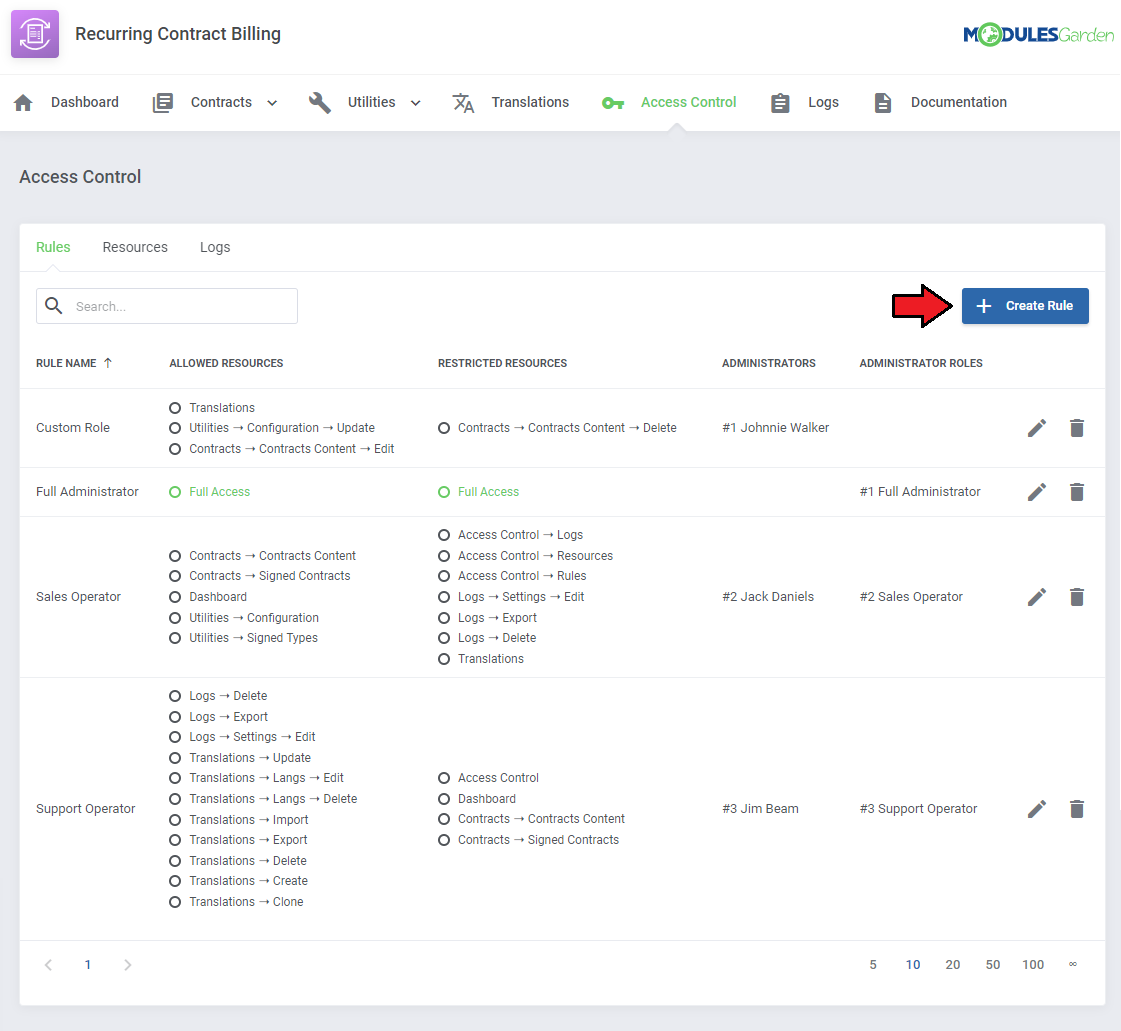Switch to the Logs tab in the panel
The width and height of the screenshot is (1121, 1031).
point(214,247)
